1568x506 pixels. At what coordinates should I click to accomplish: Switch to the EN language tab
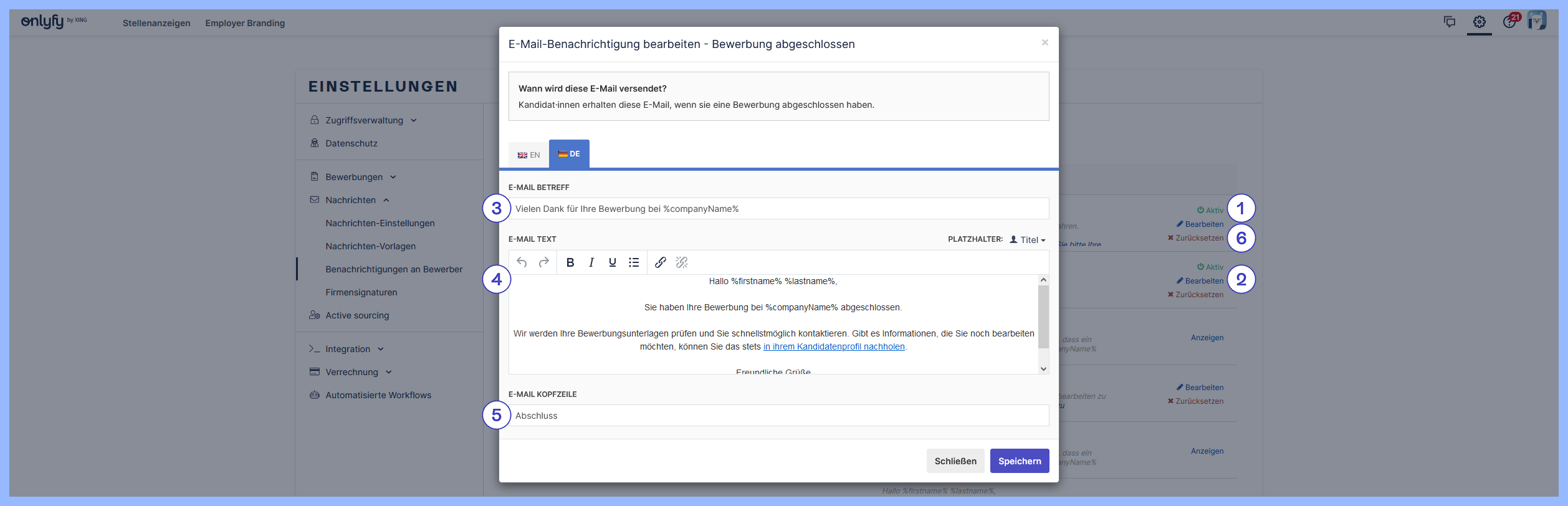528,155
